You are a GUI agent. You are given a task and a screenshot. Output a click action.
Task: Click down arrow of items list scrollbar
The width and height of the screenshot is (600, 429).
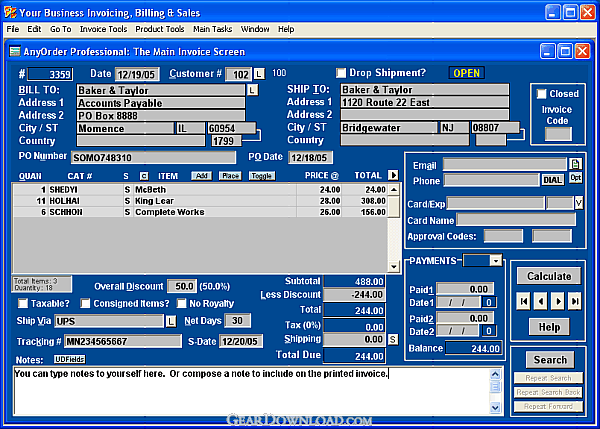click(394, 266)
